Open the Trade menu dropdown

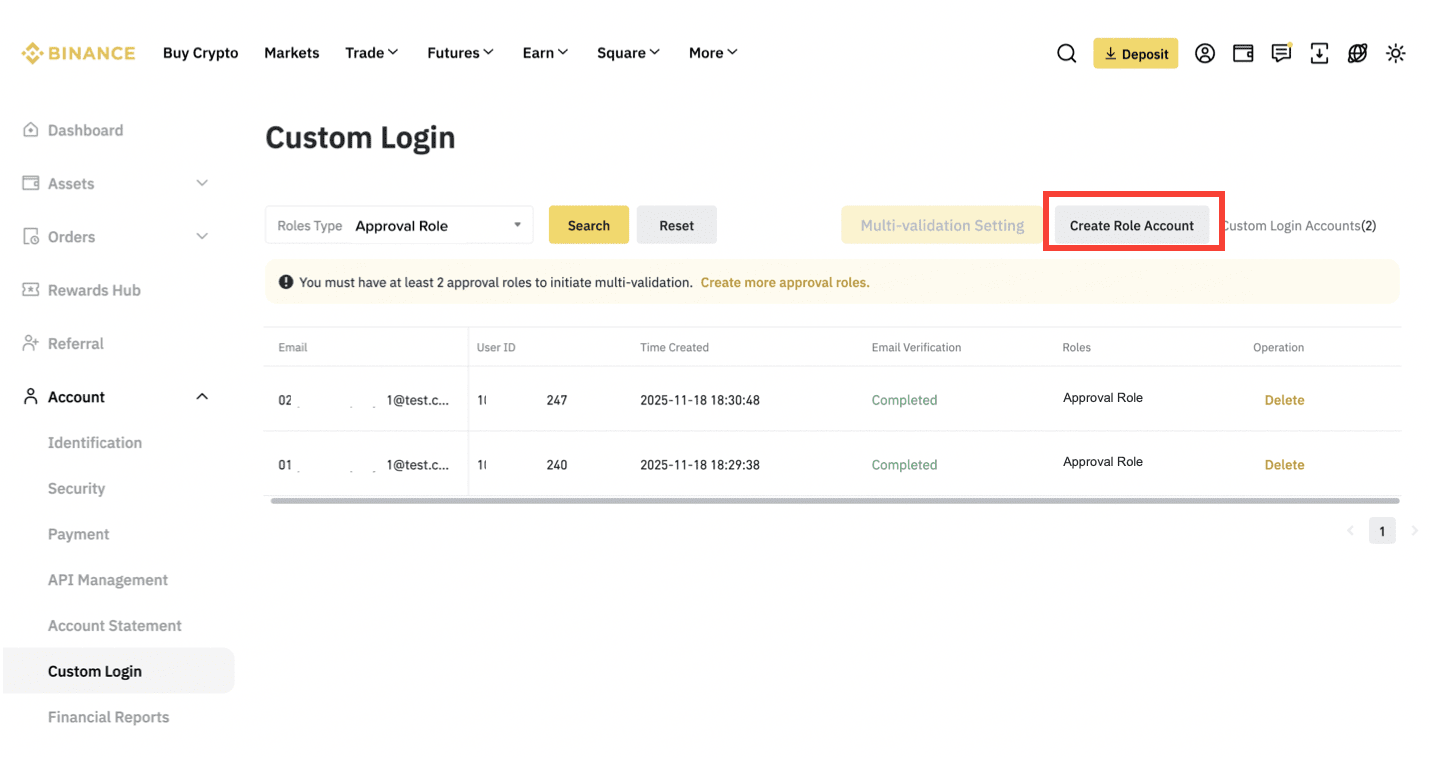point(372,53)
